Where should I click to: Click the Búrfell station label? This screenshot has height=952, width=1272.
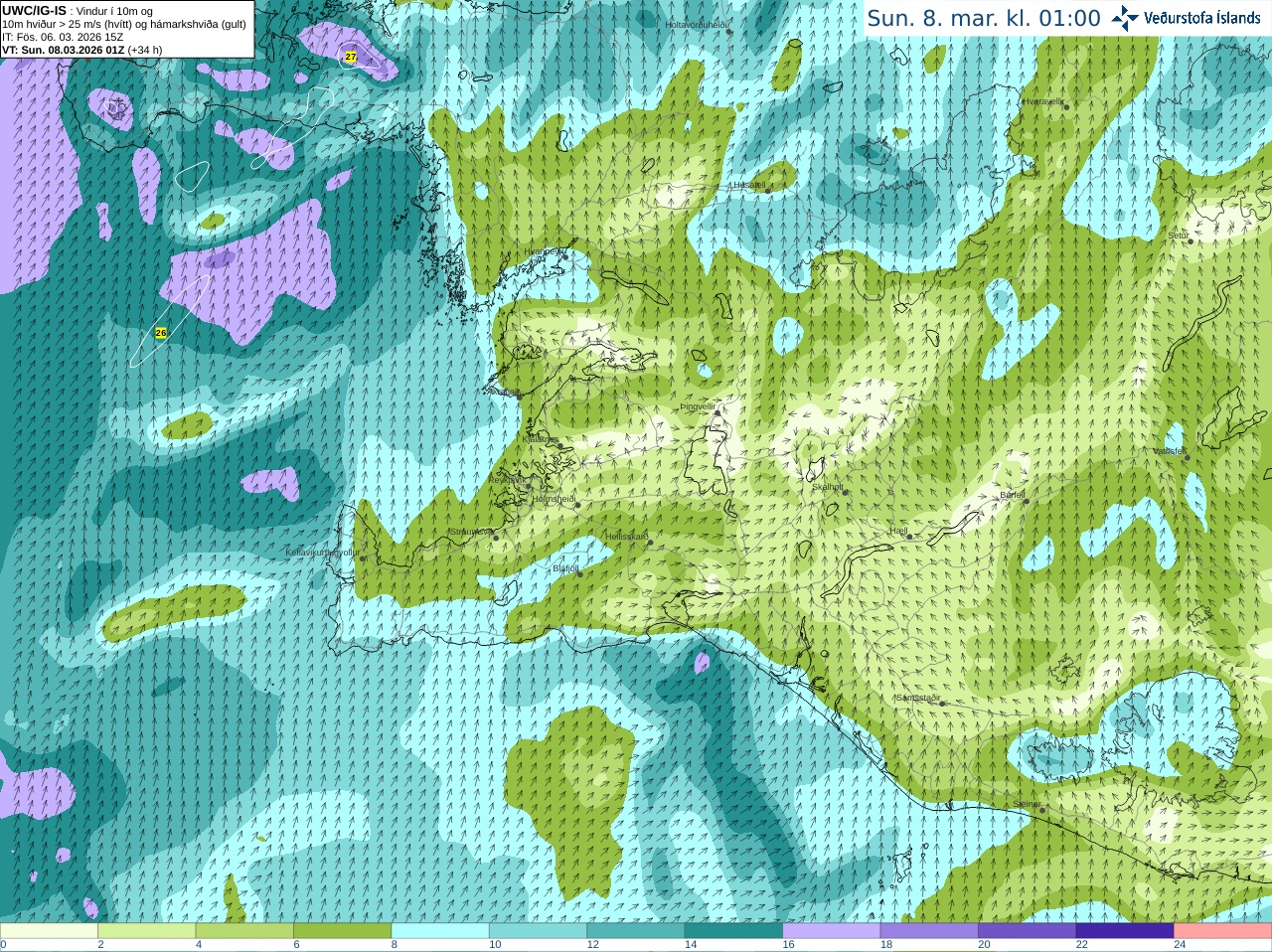[x=1012, y=495]
